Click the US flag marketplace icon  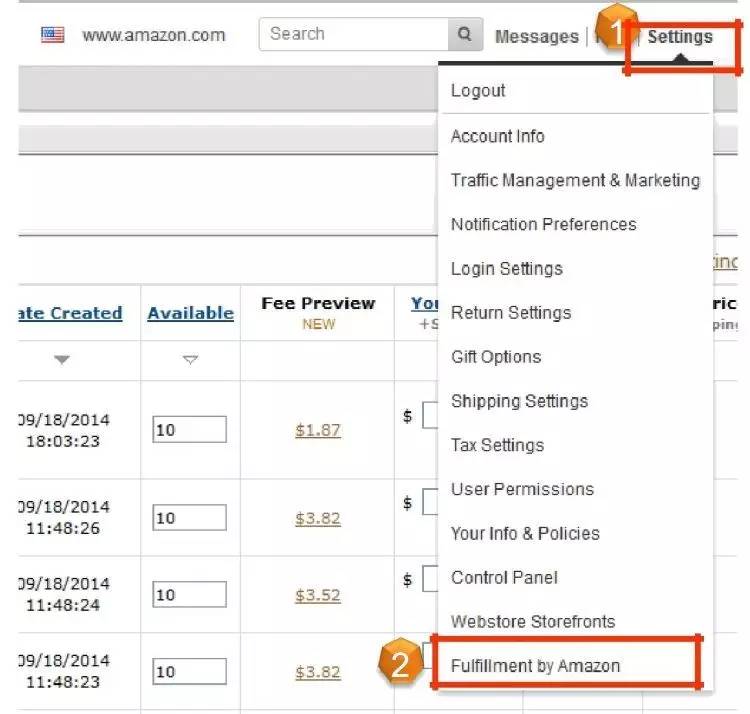[x=53, y=35]
